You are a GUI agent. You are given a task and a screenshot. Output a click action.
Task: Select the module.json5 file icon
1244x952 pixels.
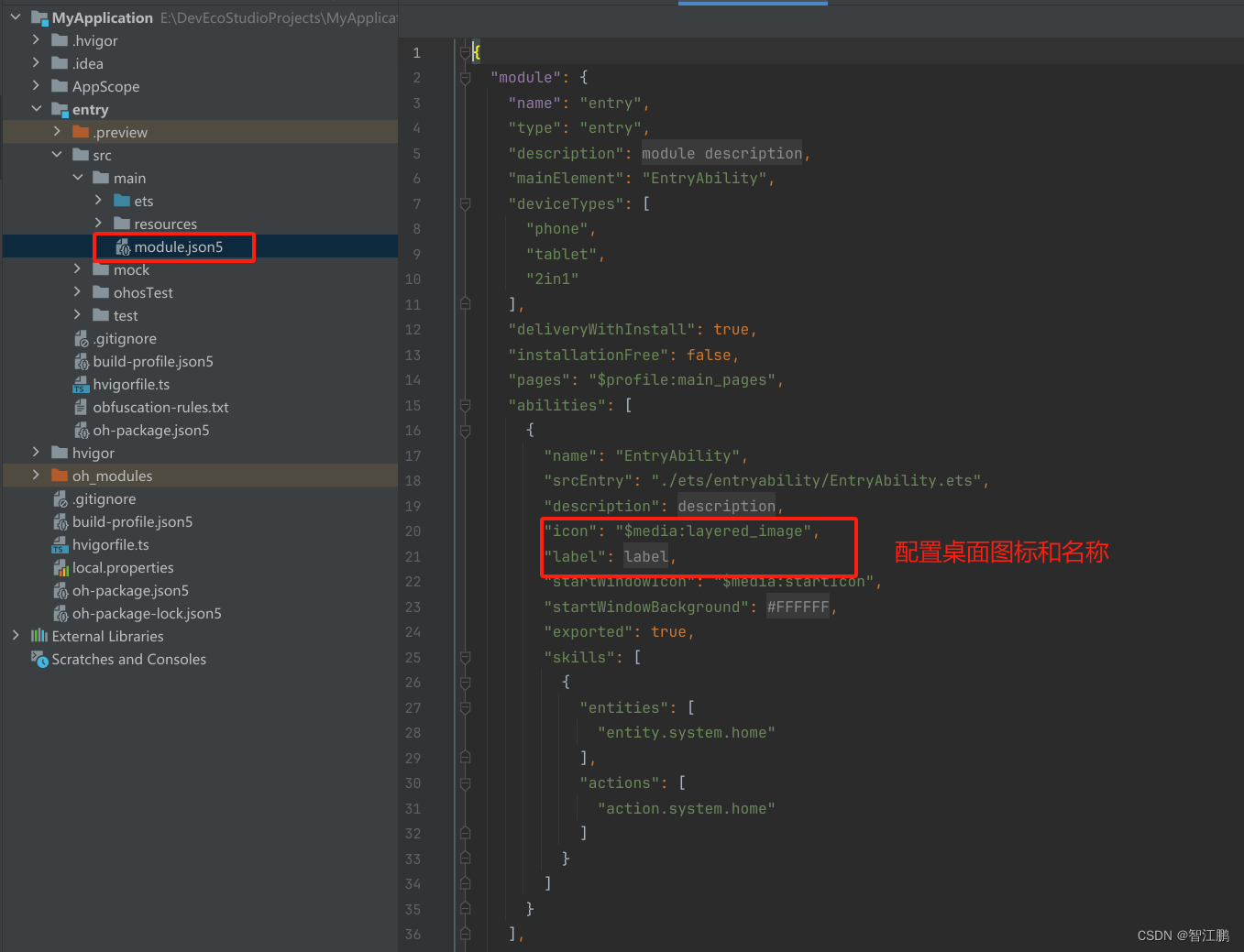point(123,246)
